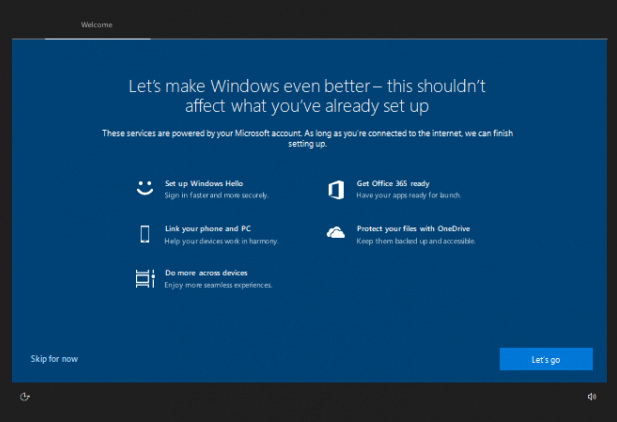617x422 pixels.
Task: Click 'Enjoy more seamless experiences' text
Action: click(218, 285)
